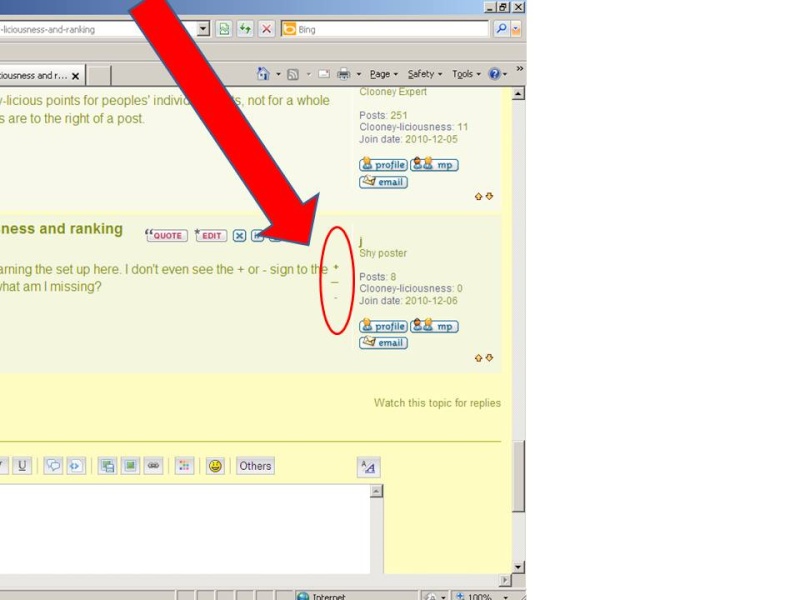Open the browser Home icon

[263, 74]
